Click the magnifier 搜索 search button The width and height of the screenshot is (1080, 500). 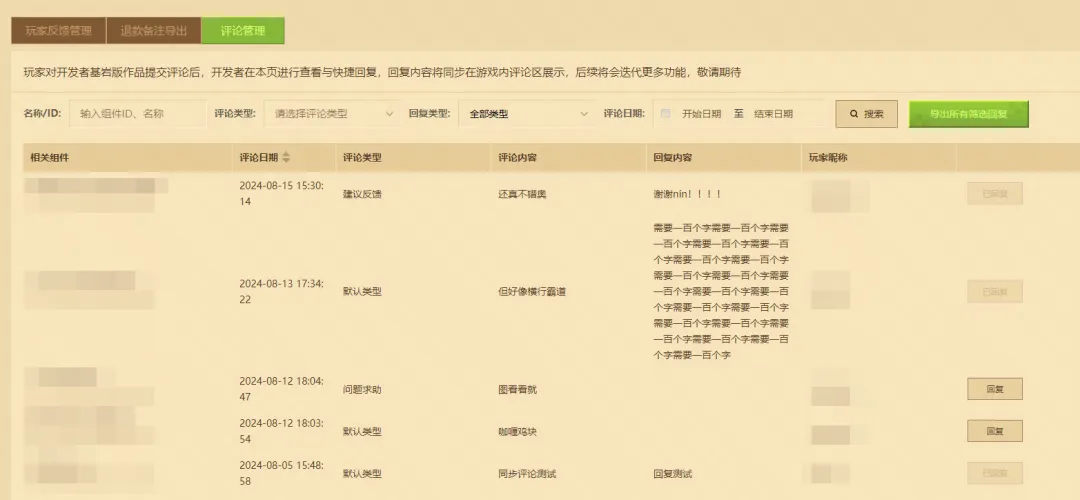(x=866, y=114)
